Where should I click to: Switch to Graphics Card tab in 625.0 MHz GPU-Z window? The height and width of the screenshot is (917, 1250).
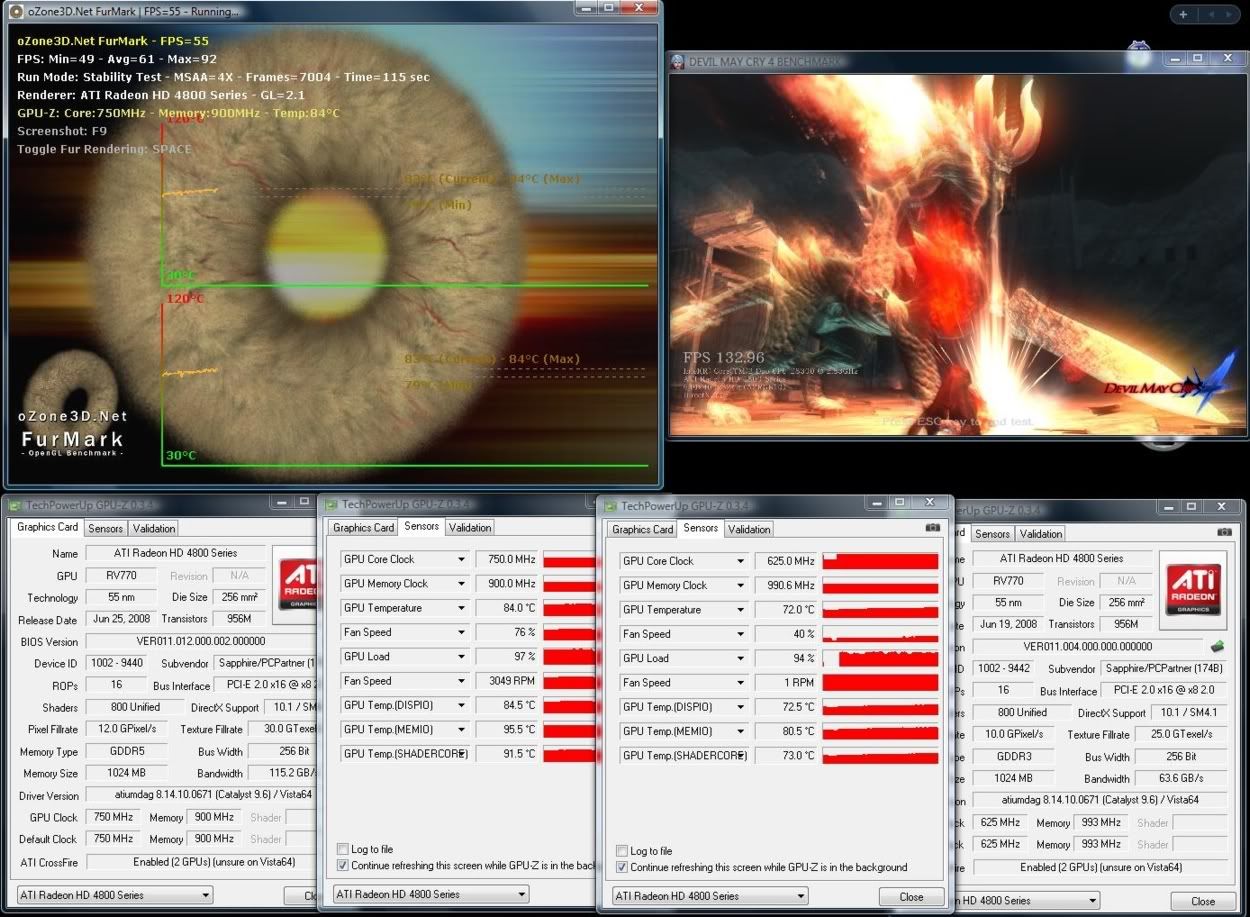point(642,529)
